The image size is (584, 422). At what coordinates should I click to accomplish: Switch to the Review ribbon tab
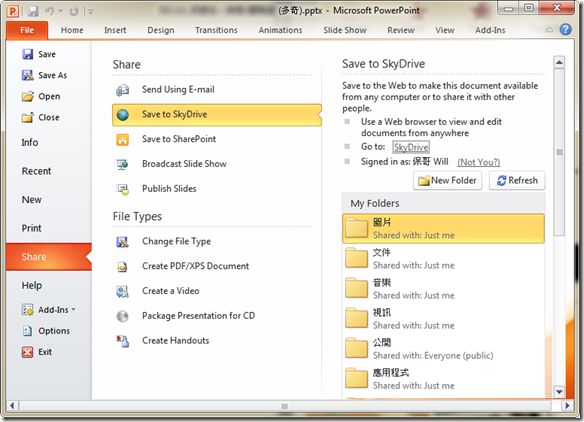coord(401,30)
